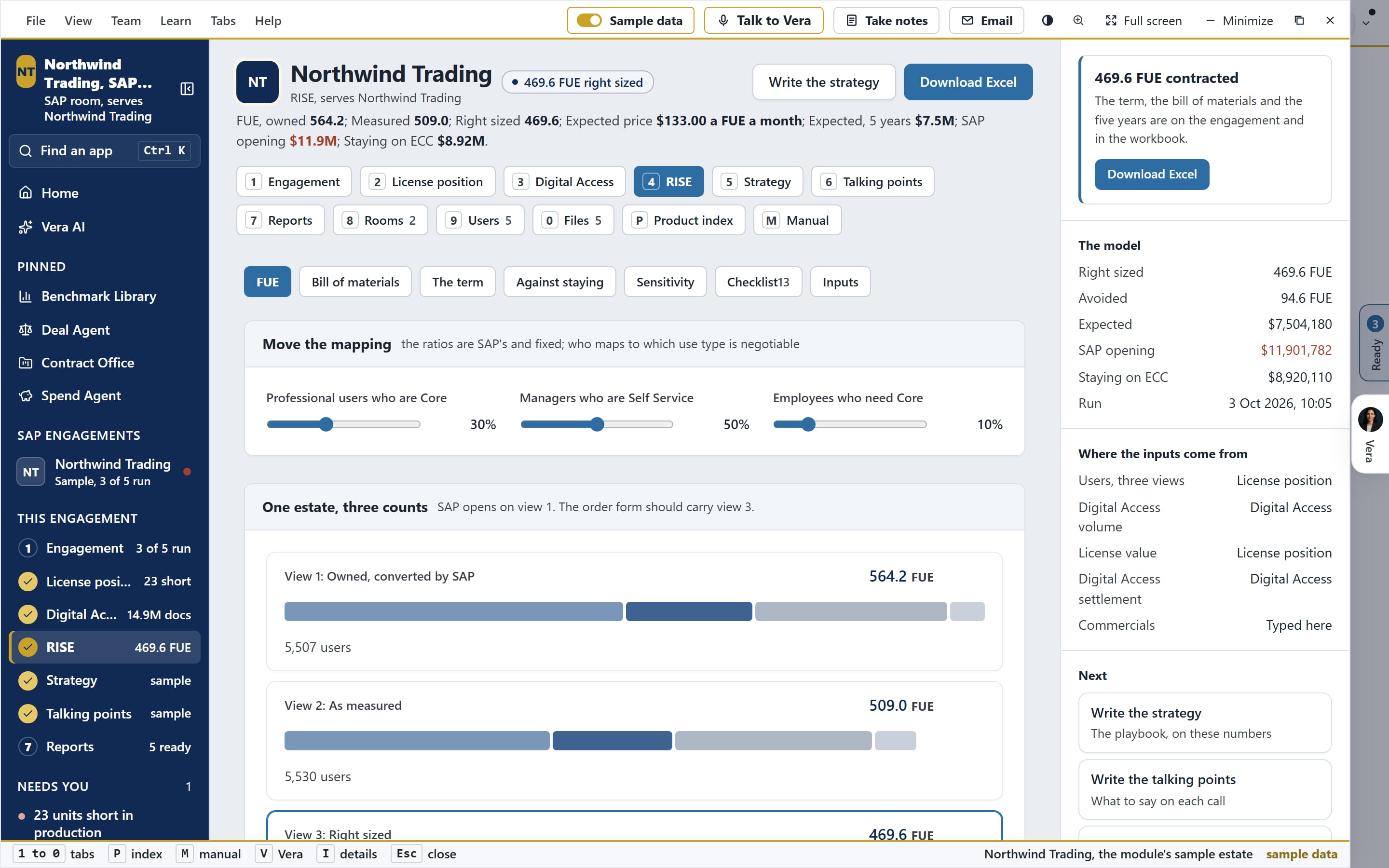The image size is (1389, 868).
Task: Adjust Managers who are Self Service slider
Action: 596,425
